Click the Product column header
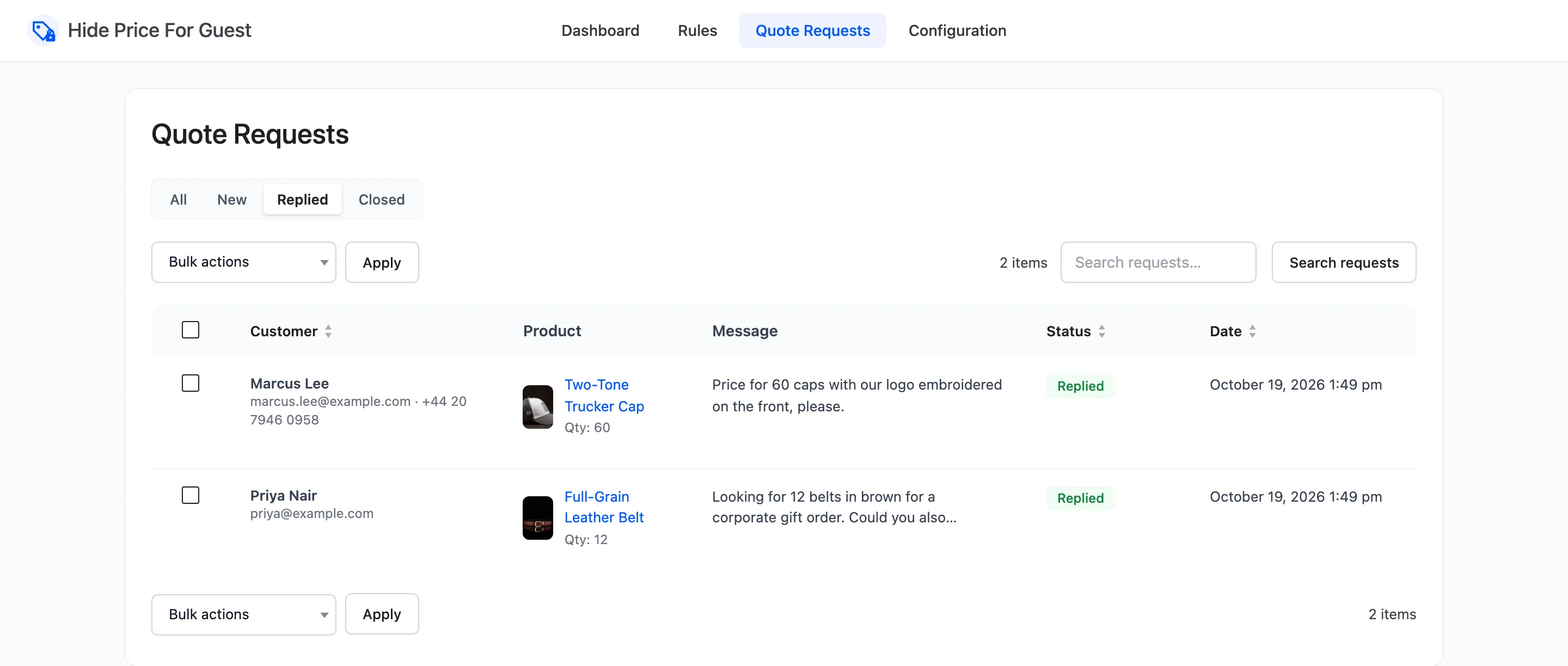This screenshot has height=666, width=1568. [x=552, y=331]
